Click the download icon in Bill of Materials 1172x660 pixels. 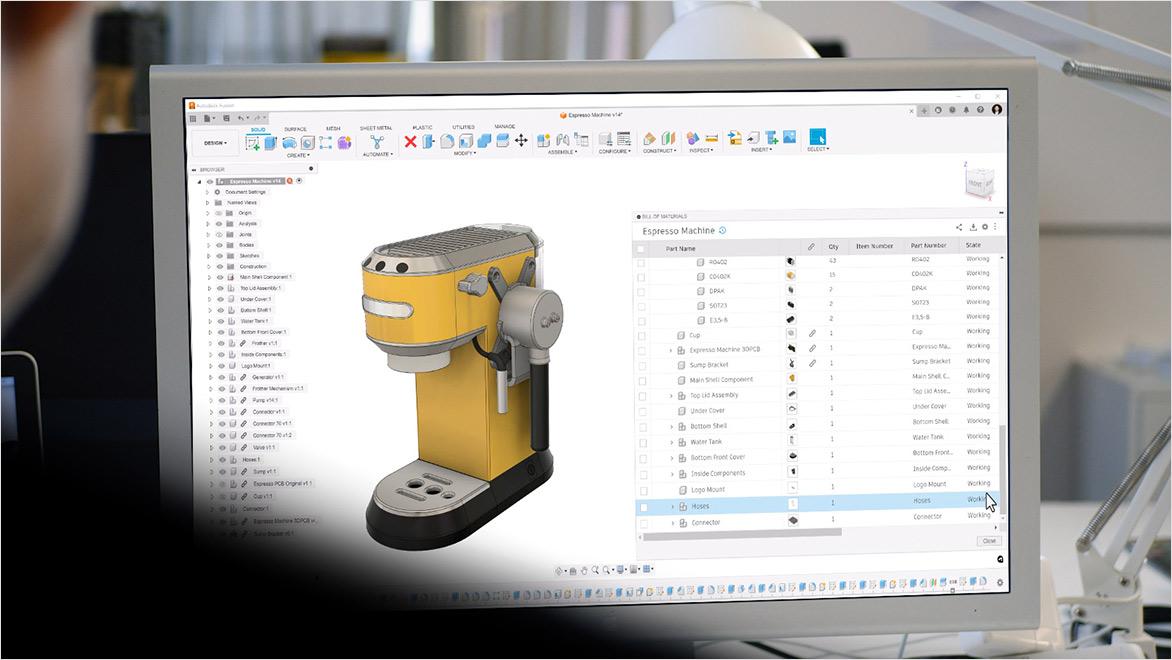tap(972, 228)
